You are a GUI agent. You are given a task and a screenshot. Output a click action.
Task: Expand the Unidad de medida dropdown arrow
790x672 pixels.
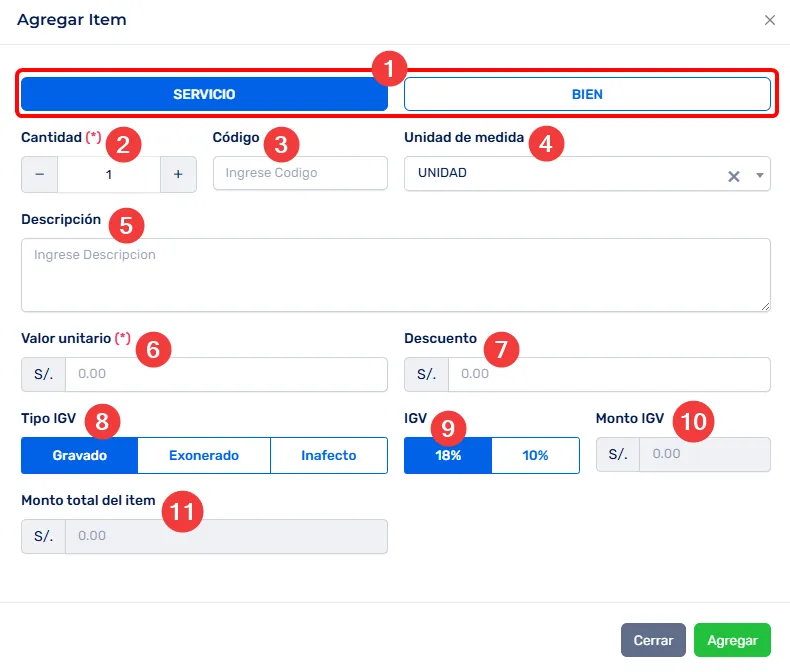pos(759,175)
